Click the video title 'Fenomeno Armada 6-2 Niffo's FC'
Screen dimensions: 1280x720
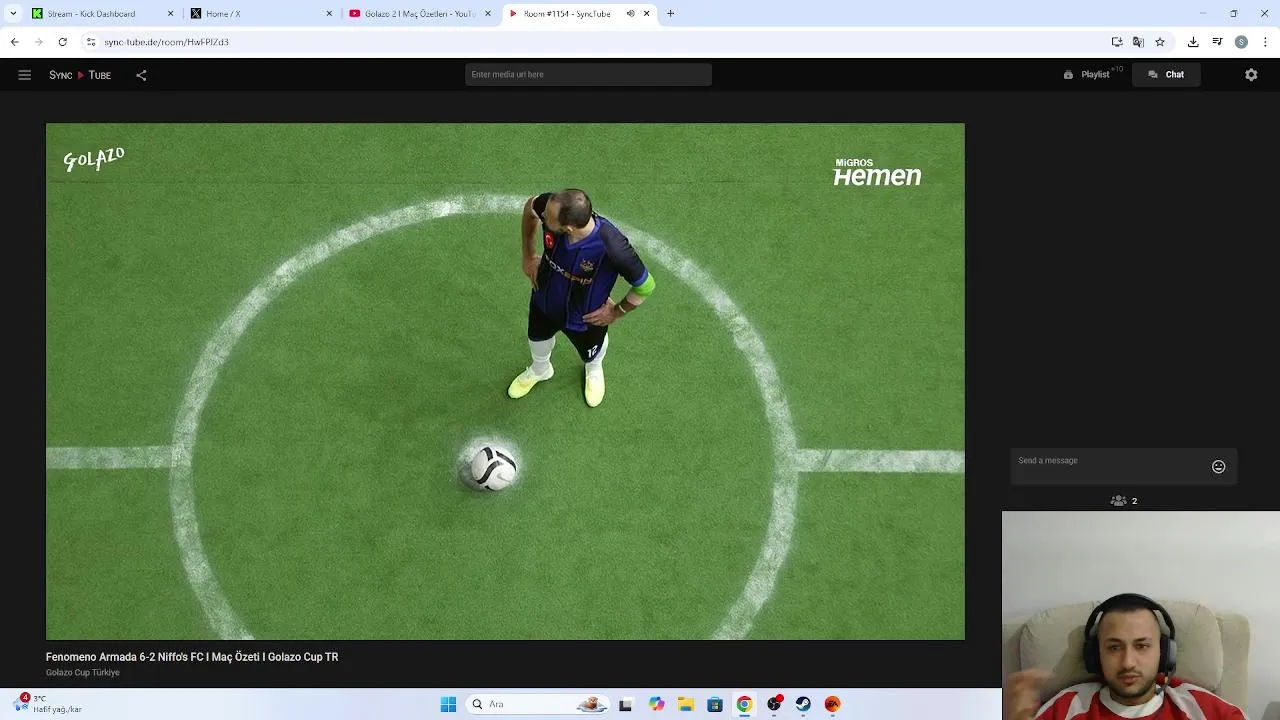(192, 657)
